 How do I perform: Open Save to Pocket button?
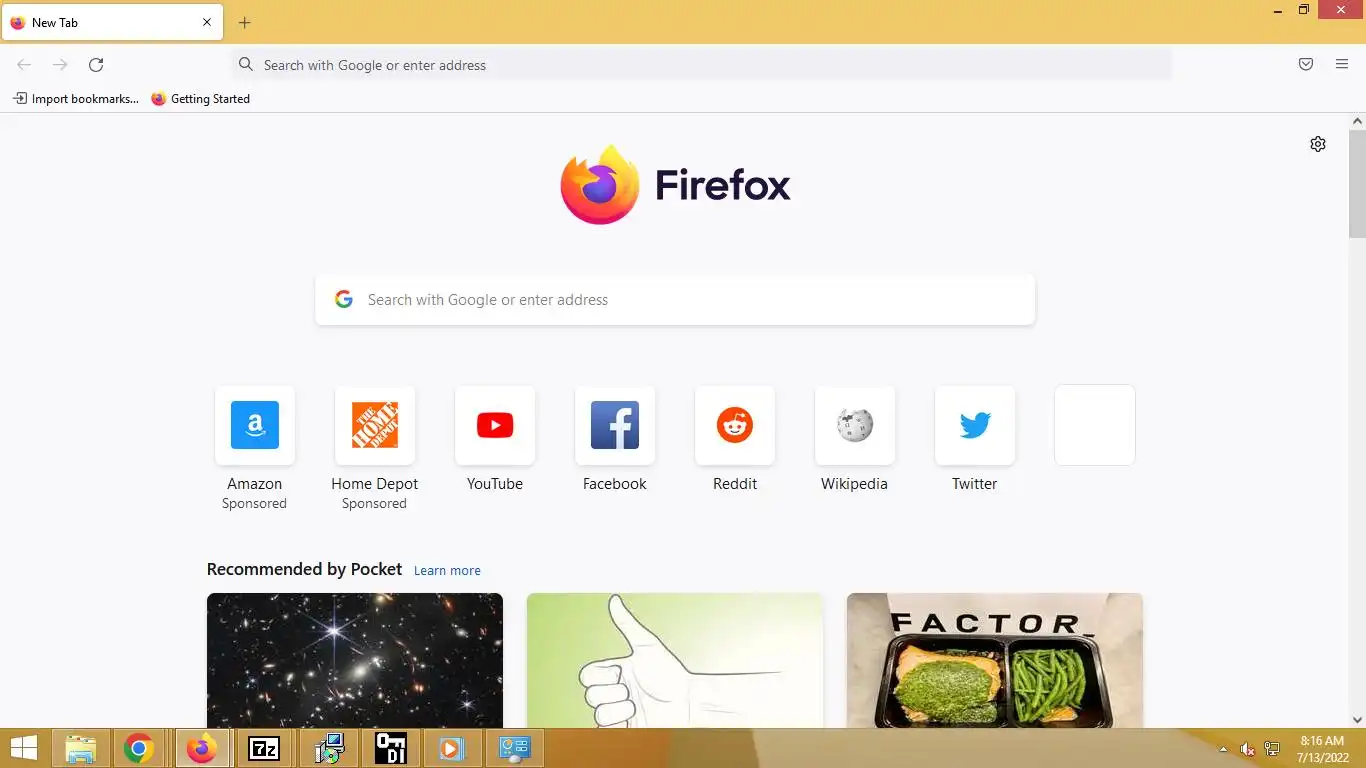coord(1306,65)
